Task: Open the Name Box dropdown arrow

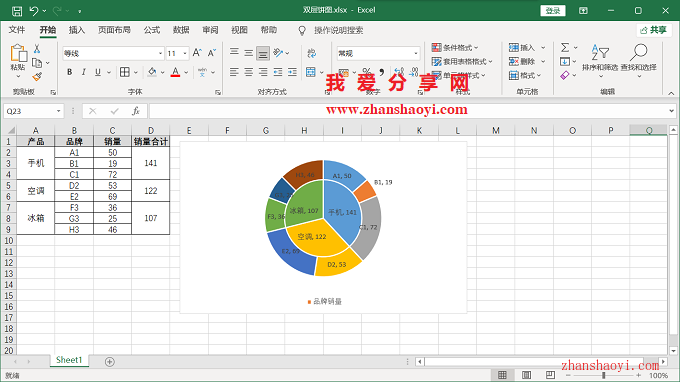Action: click(59, 111)
